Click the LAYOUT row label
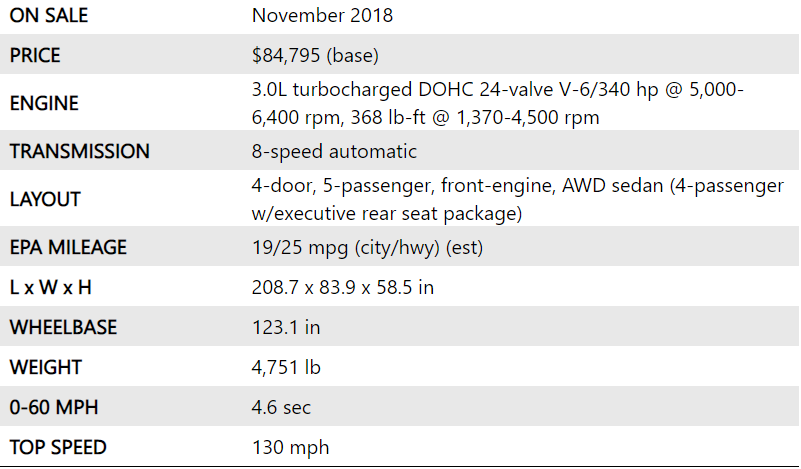Viewport: 801px width, 469px height. (x=43, y=199)
